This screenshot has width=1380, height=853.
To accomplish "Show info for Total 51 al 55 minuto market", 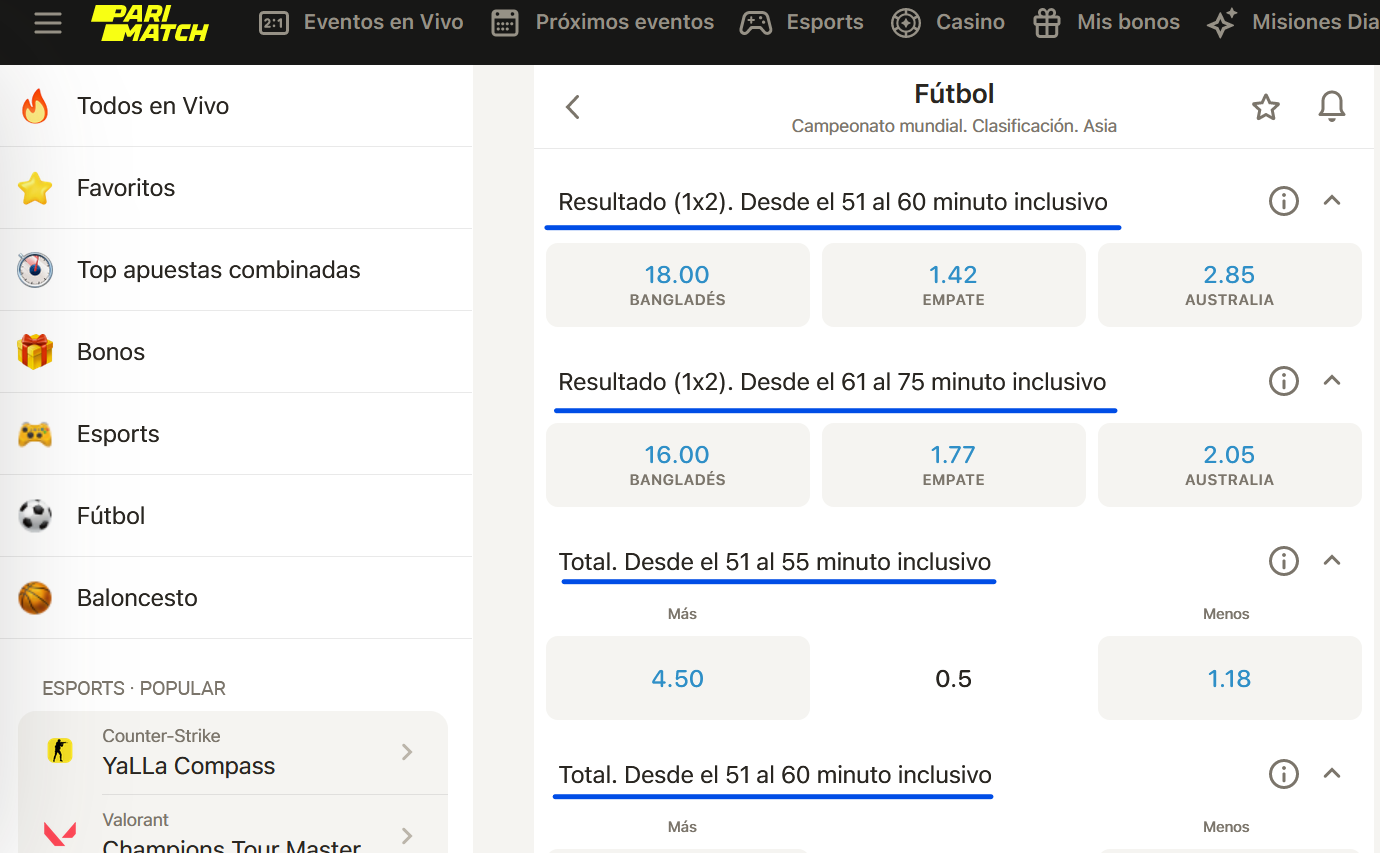I will 1284,561.
